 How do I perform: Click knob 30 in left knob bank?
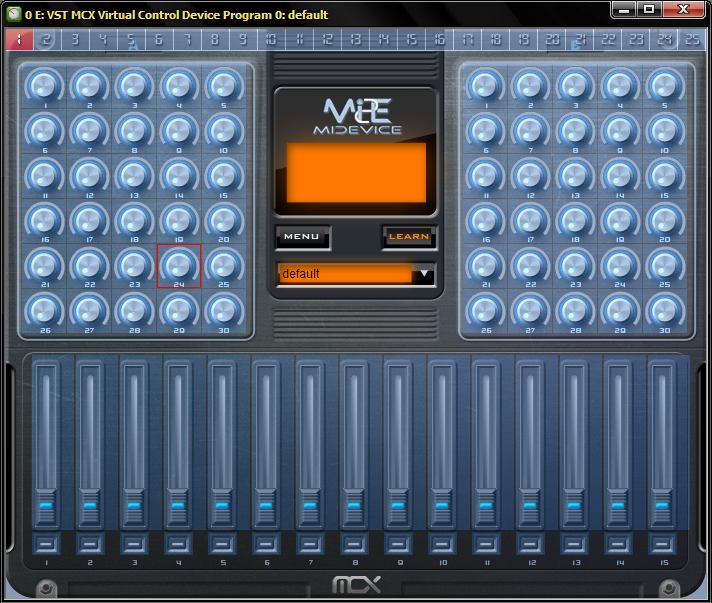[x=223, y=311]
